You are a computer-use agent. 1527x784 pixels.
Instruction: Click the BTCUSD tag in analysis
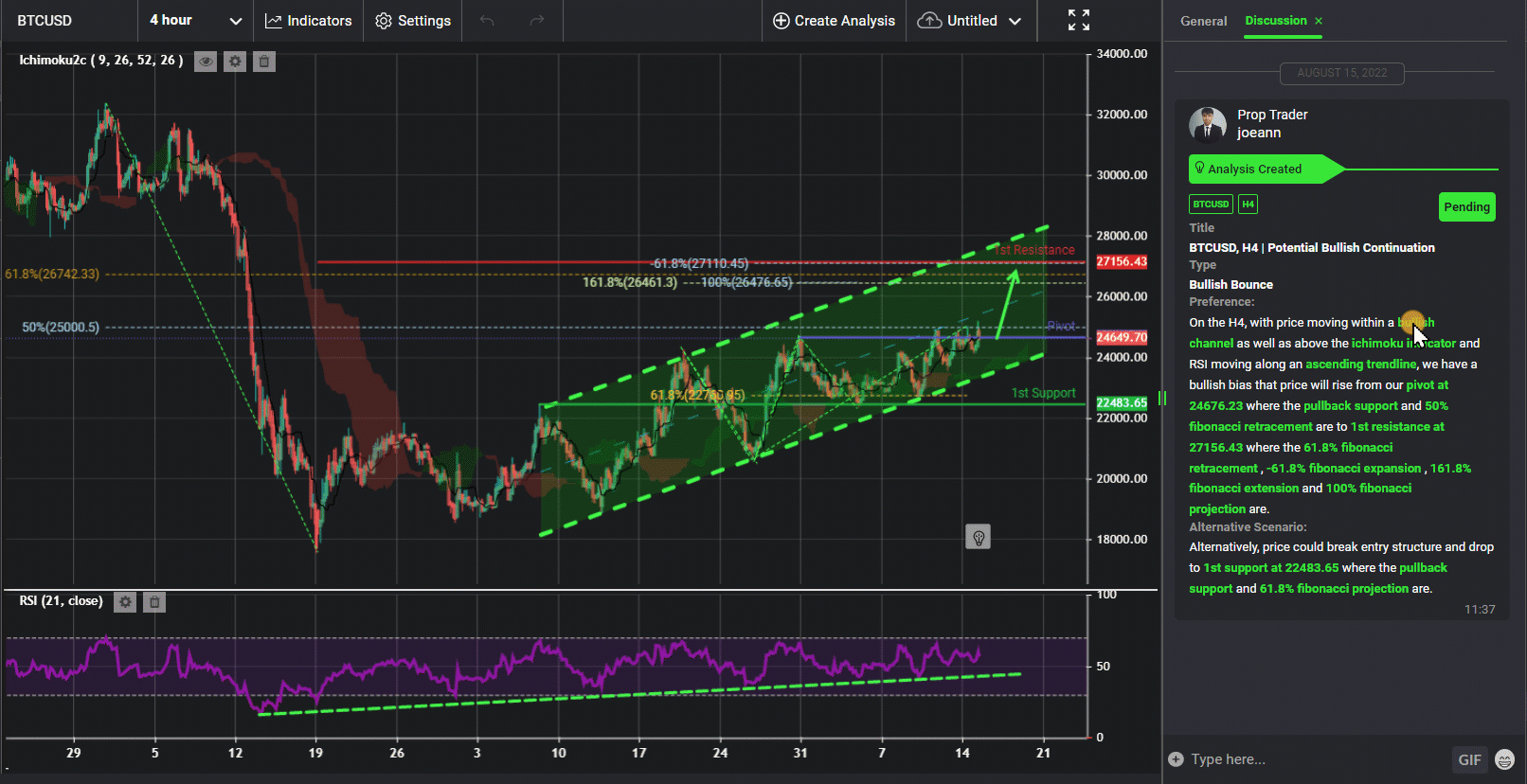tap(1211, 205)
